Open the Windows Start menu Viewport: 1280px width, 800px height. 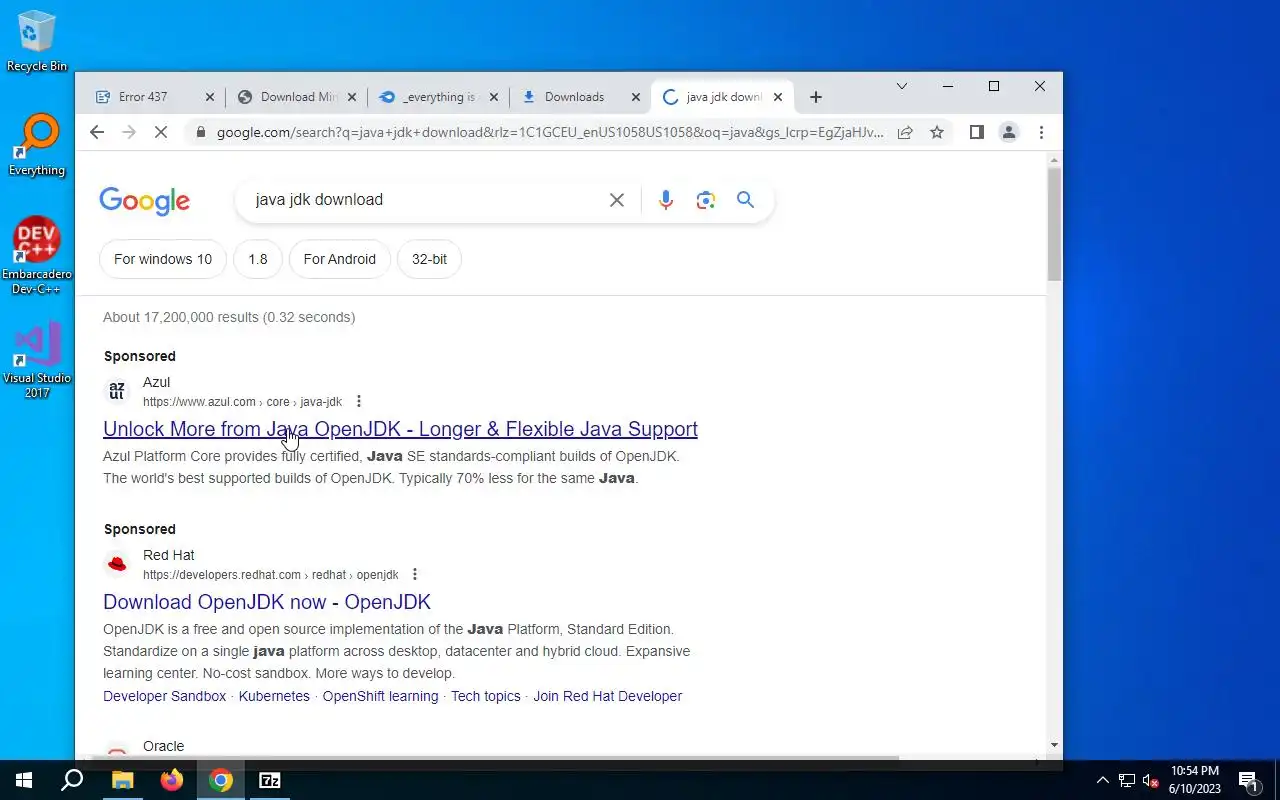tap(24, 781)
